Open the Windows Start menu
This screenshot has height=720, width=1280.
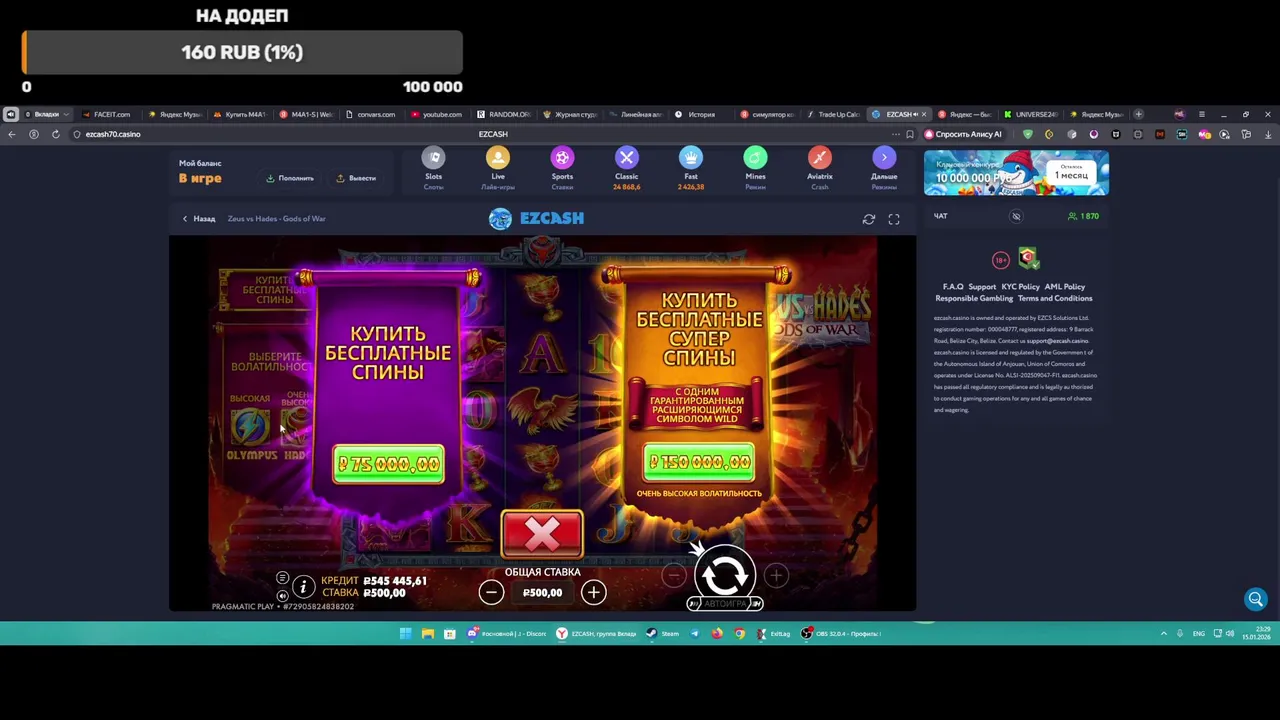tap(405, 633)
